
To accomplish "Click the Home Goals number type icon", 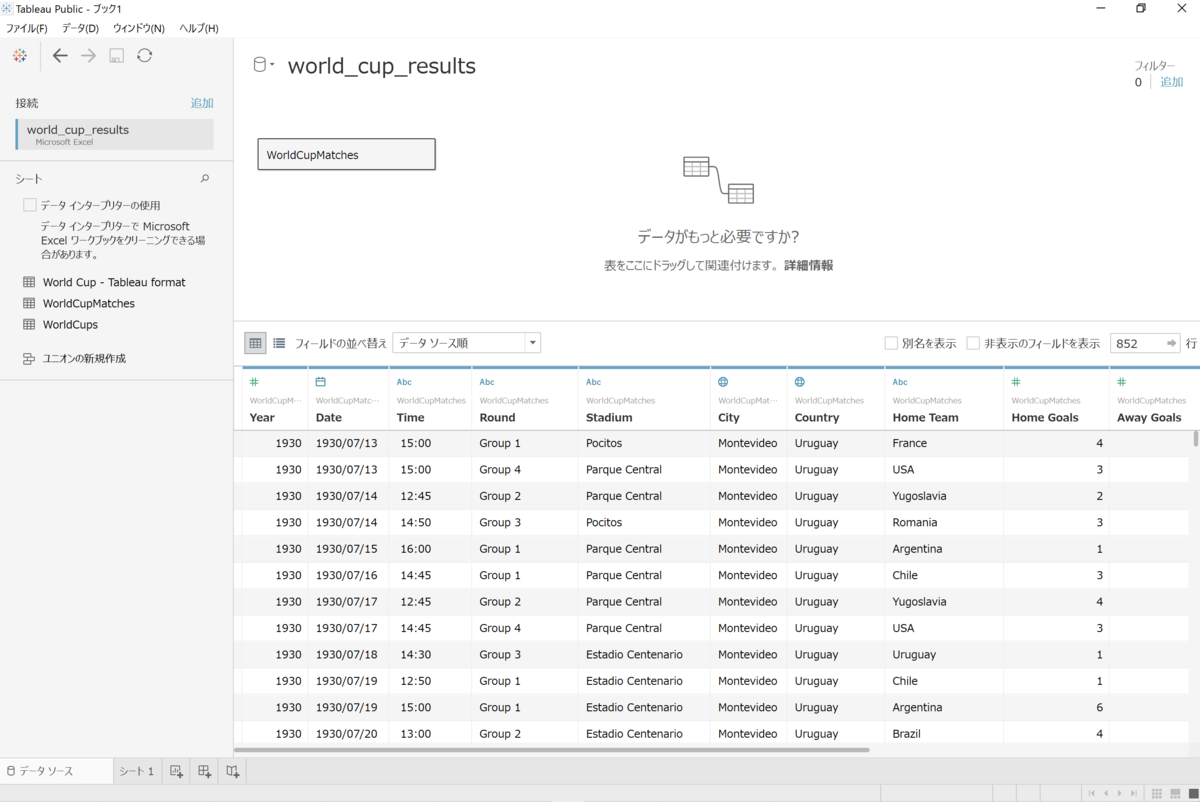I will [x=1016, y=382].
